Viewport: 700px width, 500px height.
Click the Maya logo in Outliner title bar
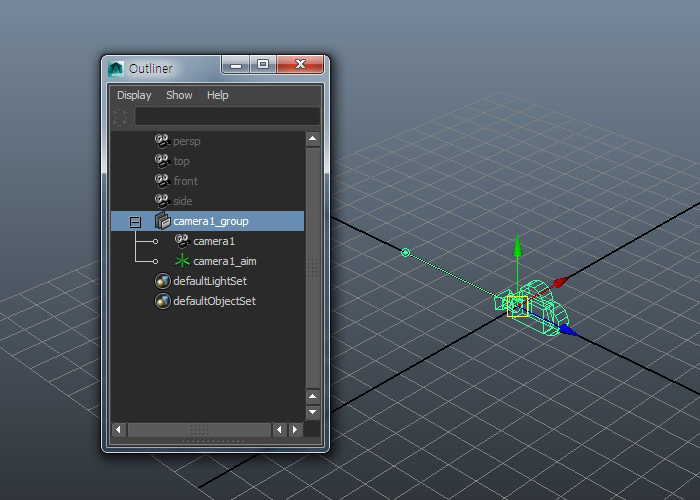116,68
